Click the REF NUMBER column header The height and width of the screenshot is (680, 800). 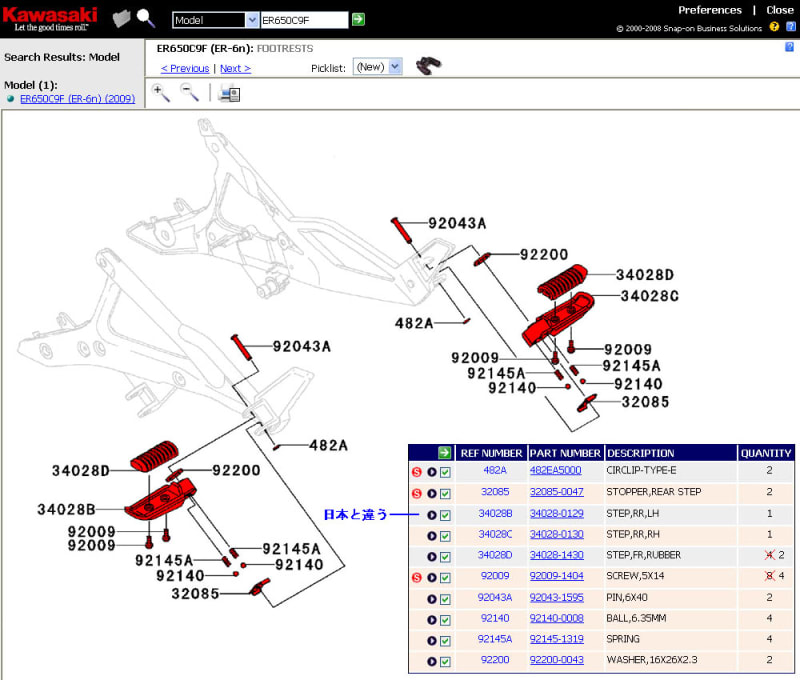point(491,453)
